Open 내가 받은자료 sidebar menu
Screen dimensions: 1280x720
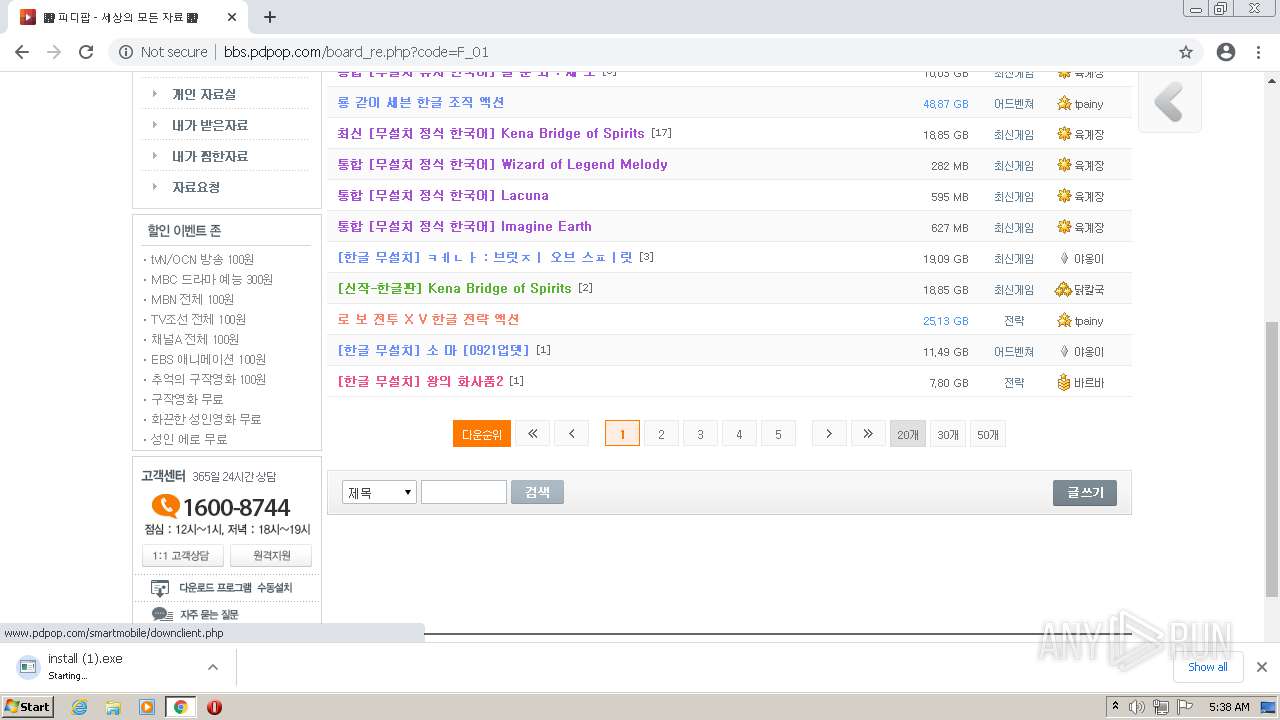point(210,125)
